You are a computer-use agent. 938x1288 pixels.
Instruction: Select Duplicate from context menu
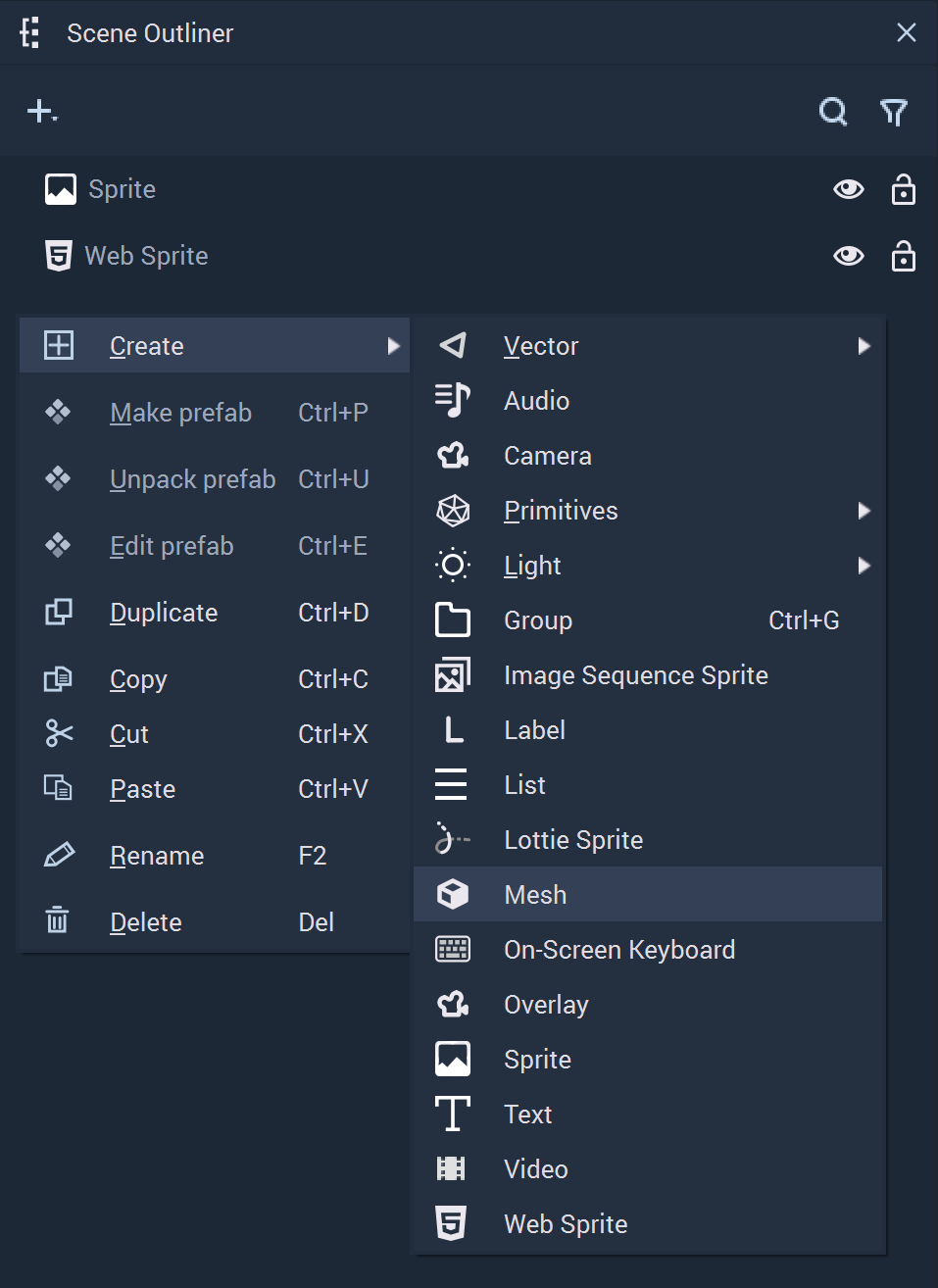[x=215, y=613]
